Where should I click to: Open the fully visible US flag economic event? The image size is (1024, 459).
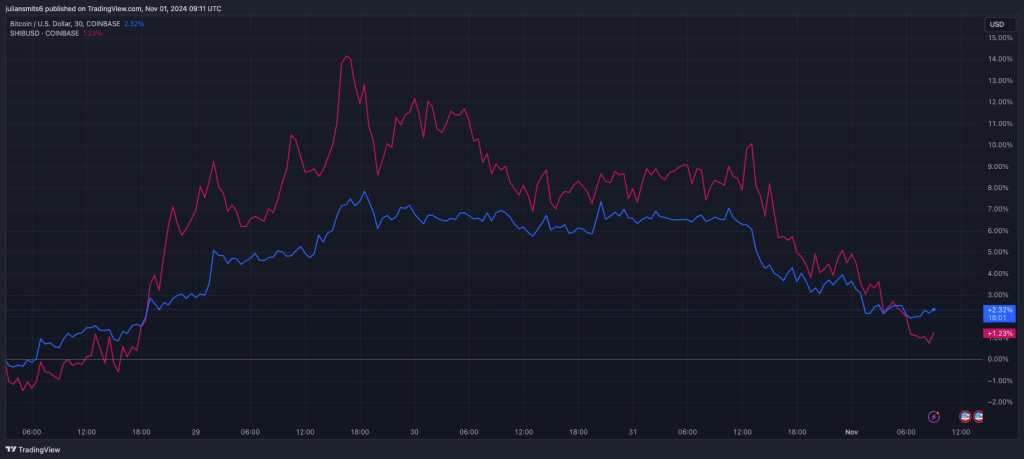pos(965,417)
